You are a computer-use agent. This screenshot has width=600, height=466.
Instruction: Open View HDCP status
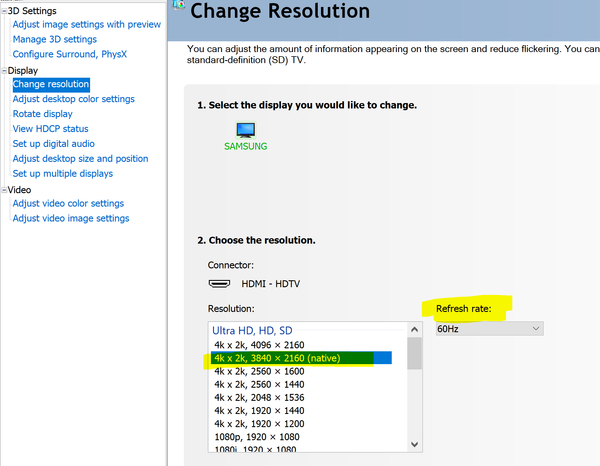click(51, 129)
